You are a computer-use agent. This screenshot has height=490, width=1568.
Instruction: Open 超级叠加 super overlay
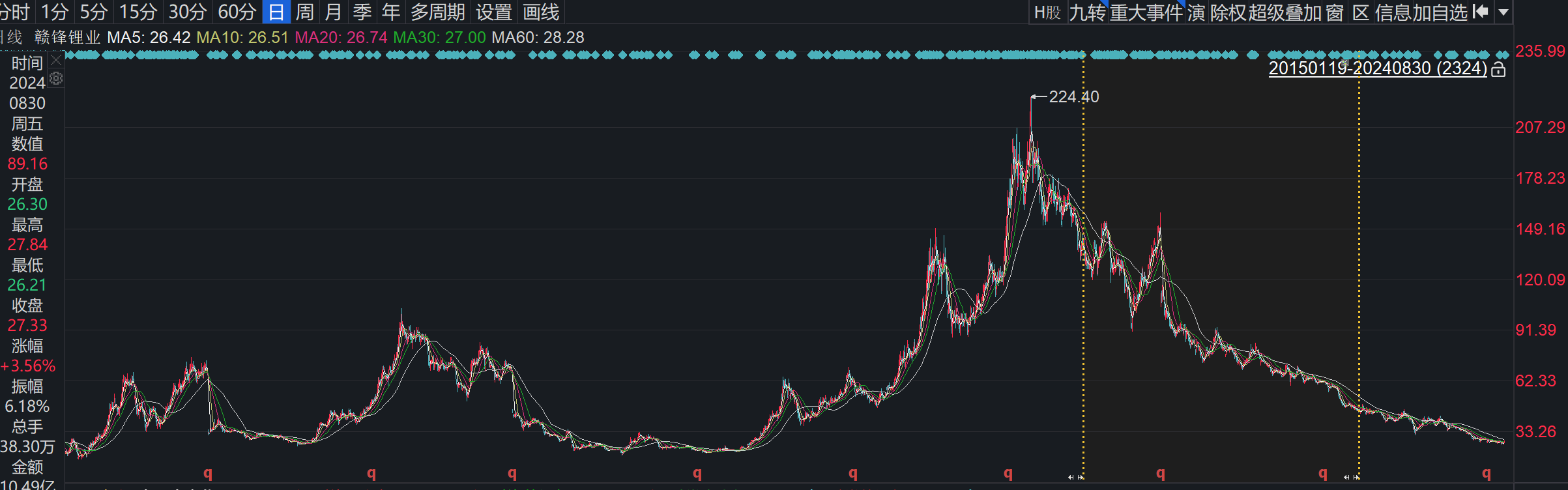(1285, 12)
